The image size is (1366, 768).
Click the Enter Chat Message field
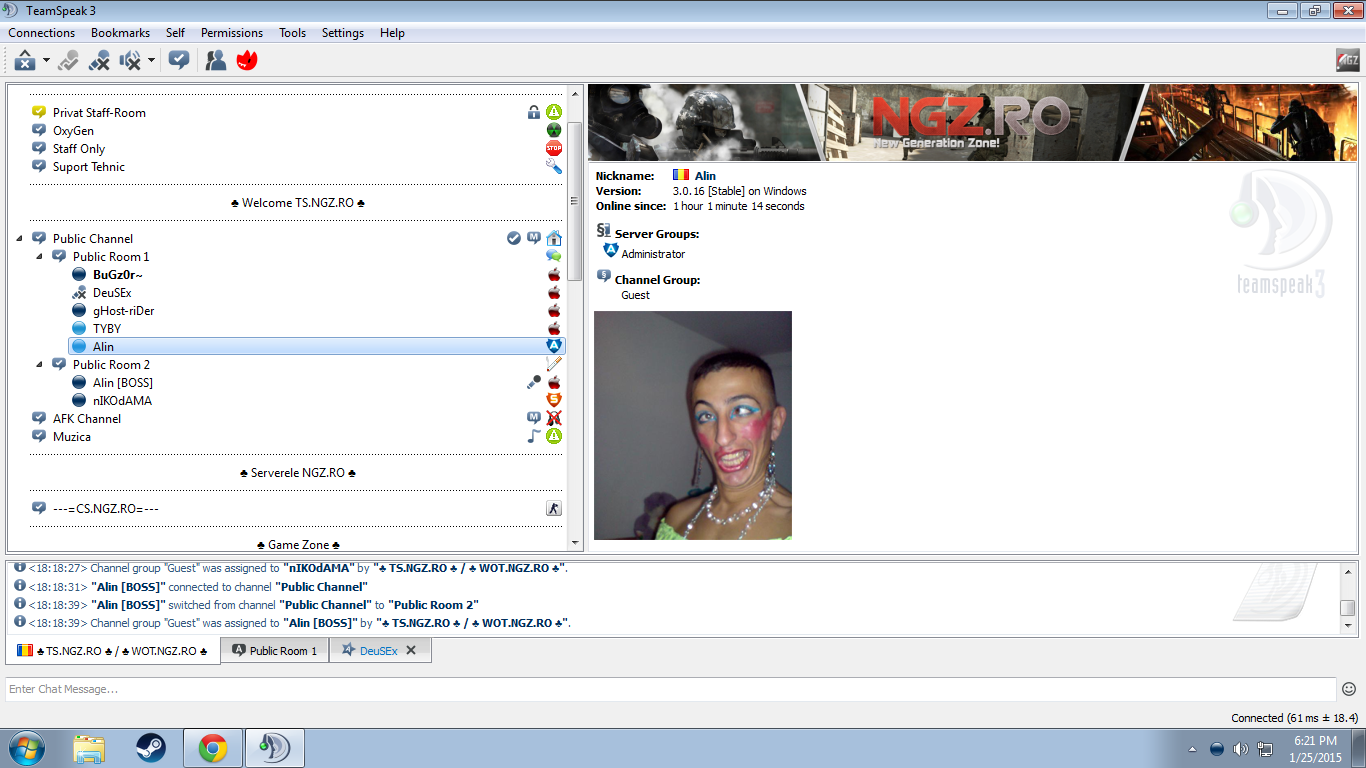click(670, 689)
